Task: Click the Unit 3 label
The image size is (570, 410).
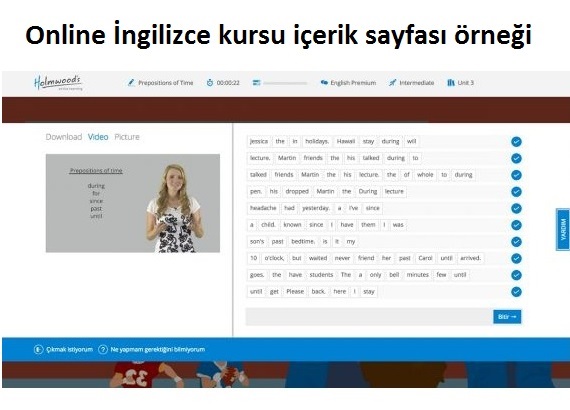Action: pyautogui.click(x=465, y=83)
